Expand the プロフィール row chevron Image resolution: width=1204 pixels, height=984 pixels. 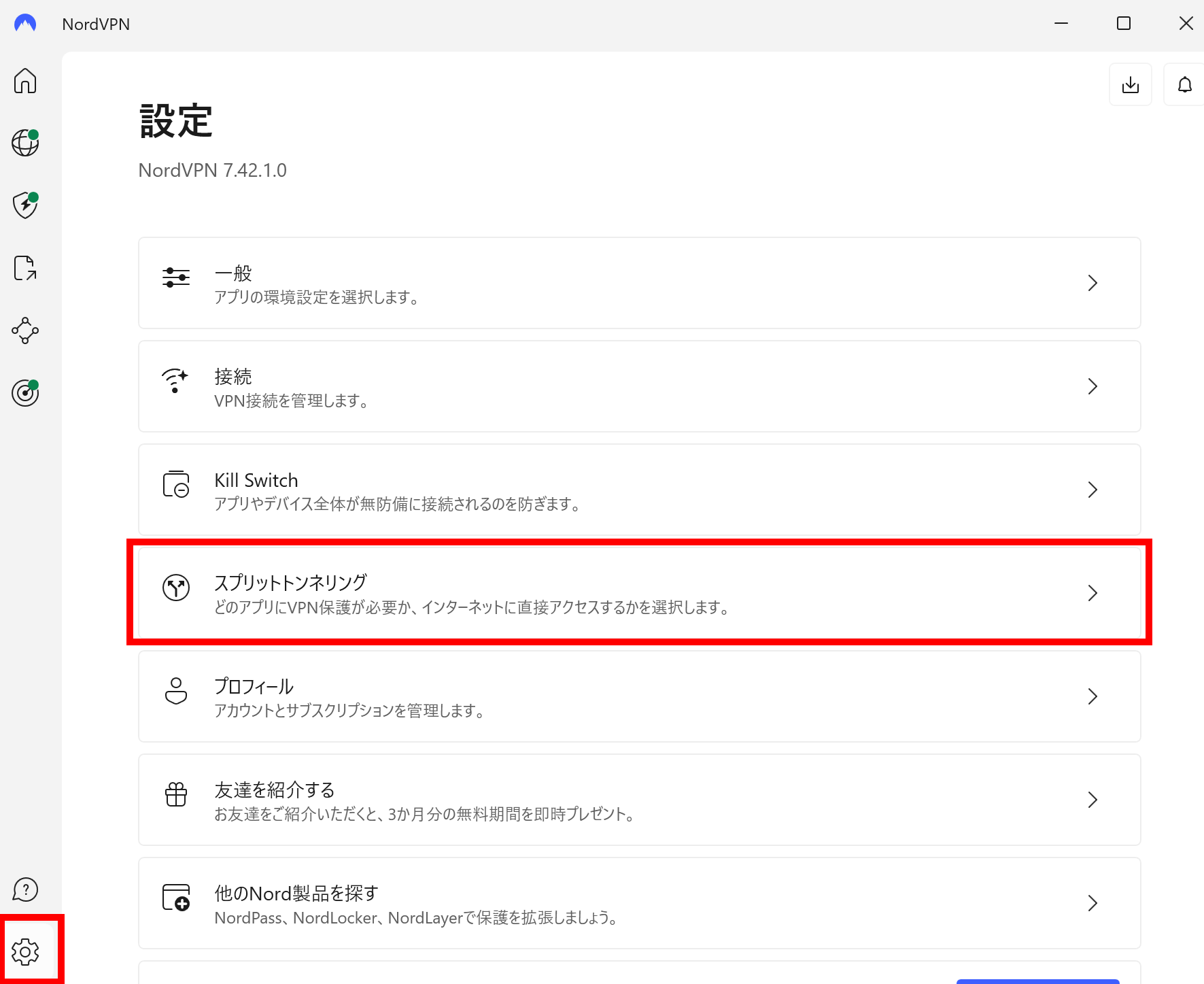click(x=1093, y=696)
